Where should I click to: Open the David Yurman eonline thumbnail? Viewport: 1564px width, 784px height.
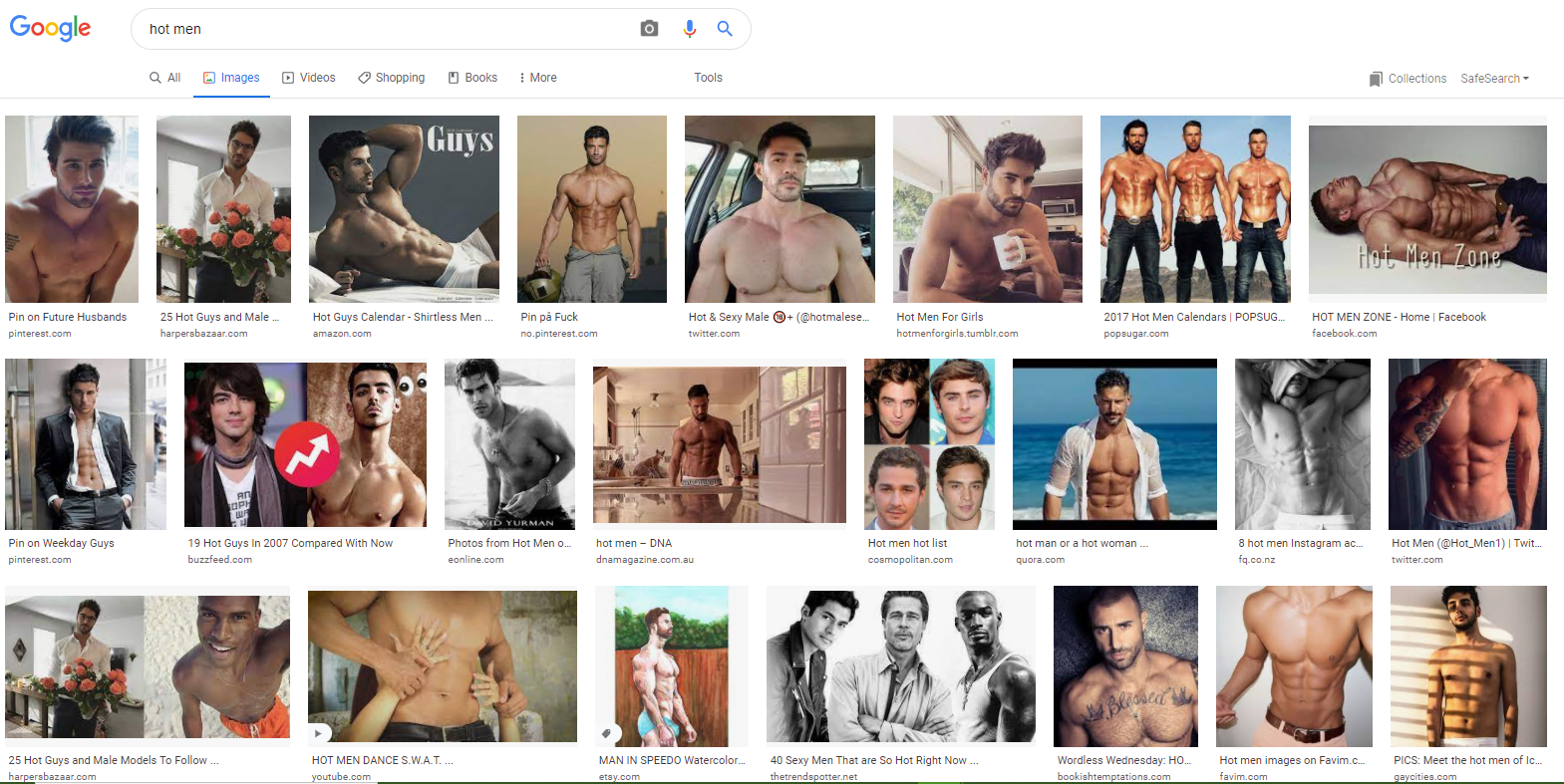[x=509, y=444]
